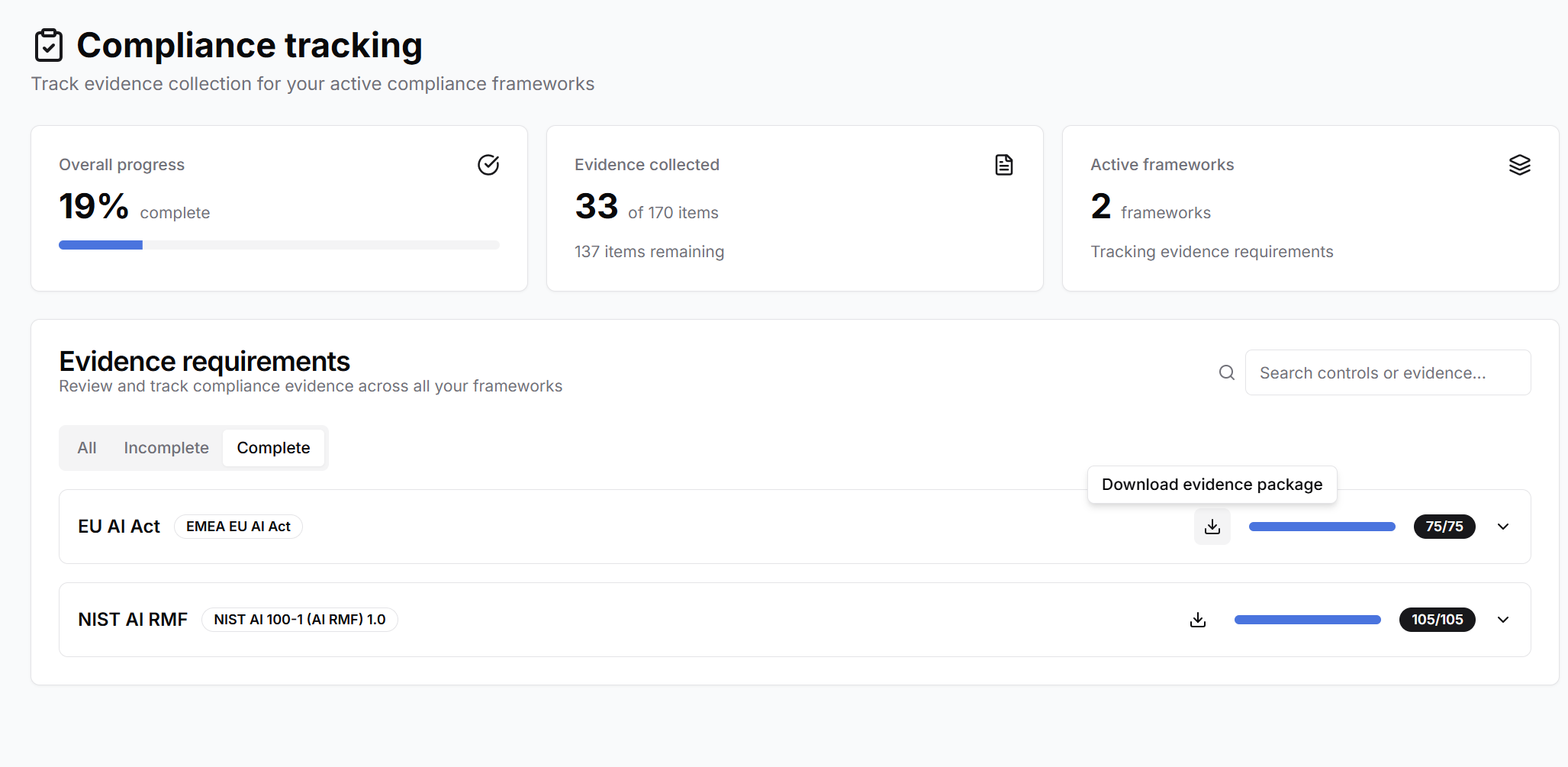This screenshot has height=767, width=1568.
Task: Click the clipboard icon beside Compliance tracking
Action: coord(49,46)
